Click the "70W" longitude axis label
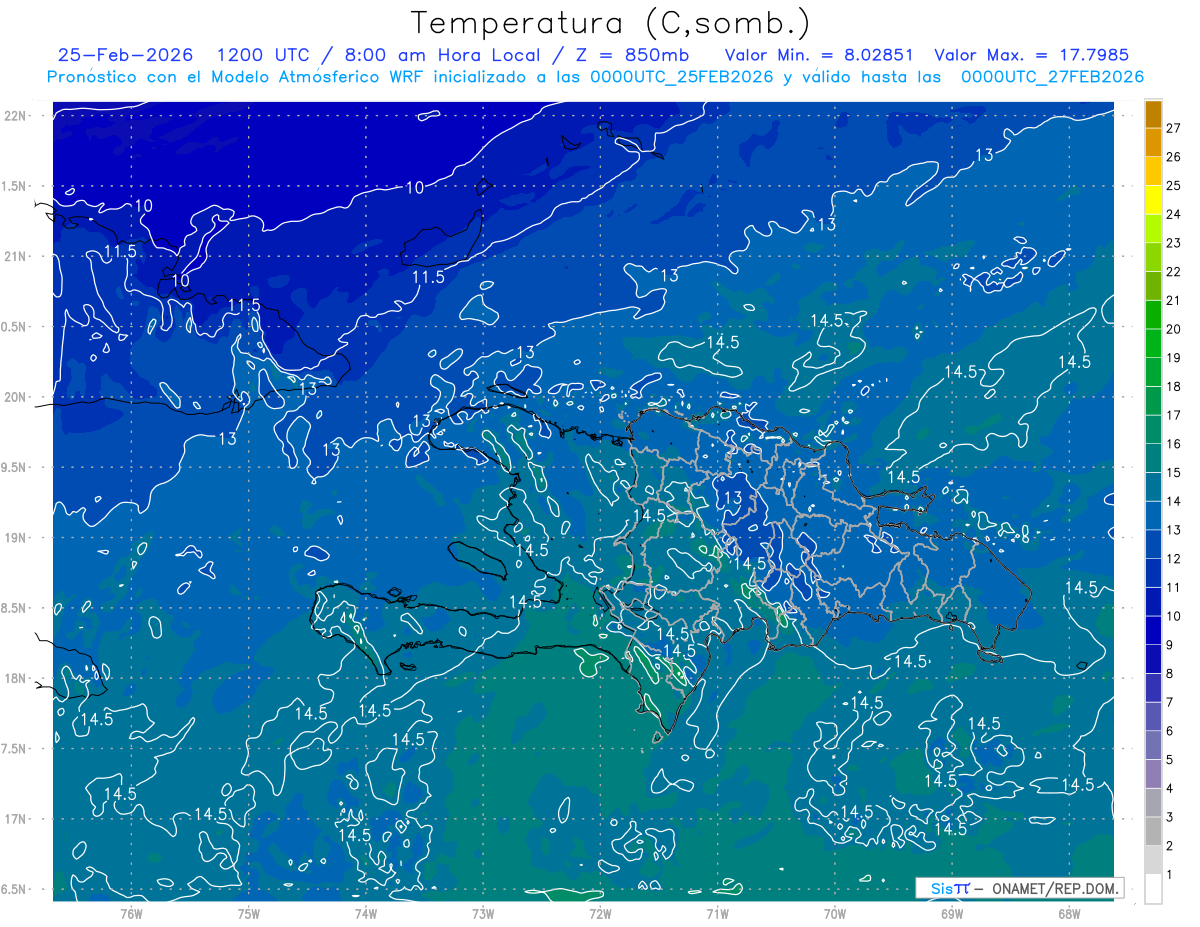 (835, 913)
